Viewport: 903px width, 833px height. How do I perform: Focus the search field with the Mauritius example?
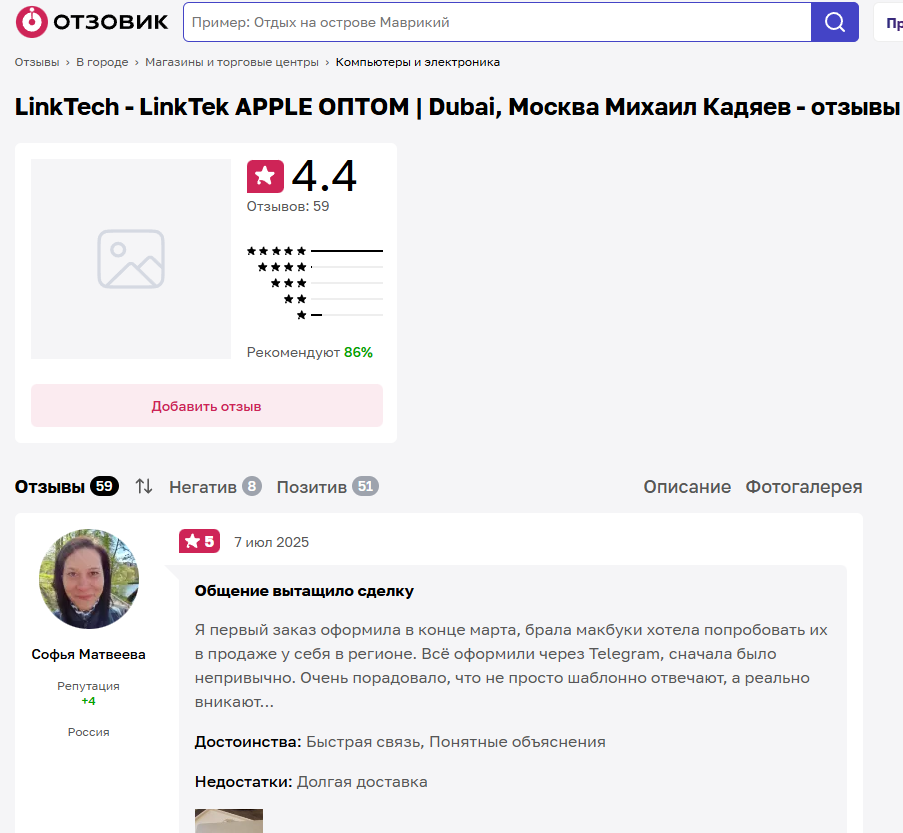coord(497,22)
